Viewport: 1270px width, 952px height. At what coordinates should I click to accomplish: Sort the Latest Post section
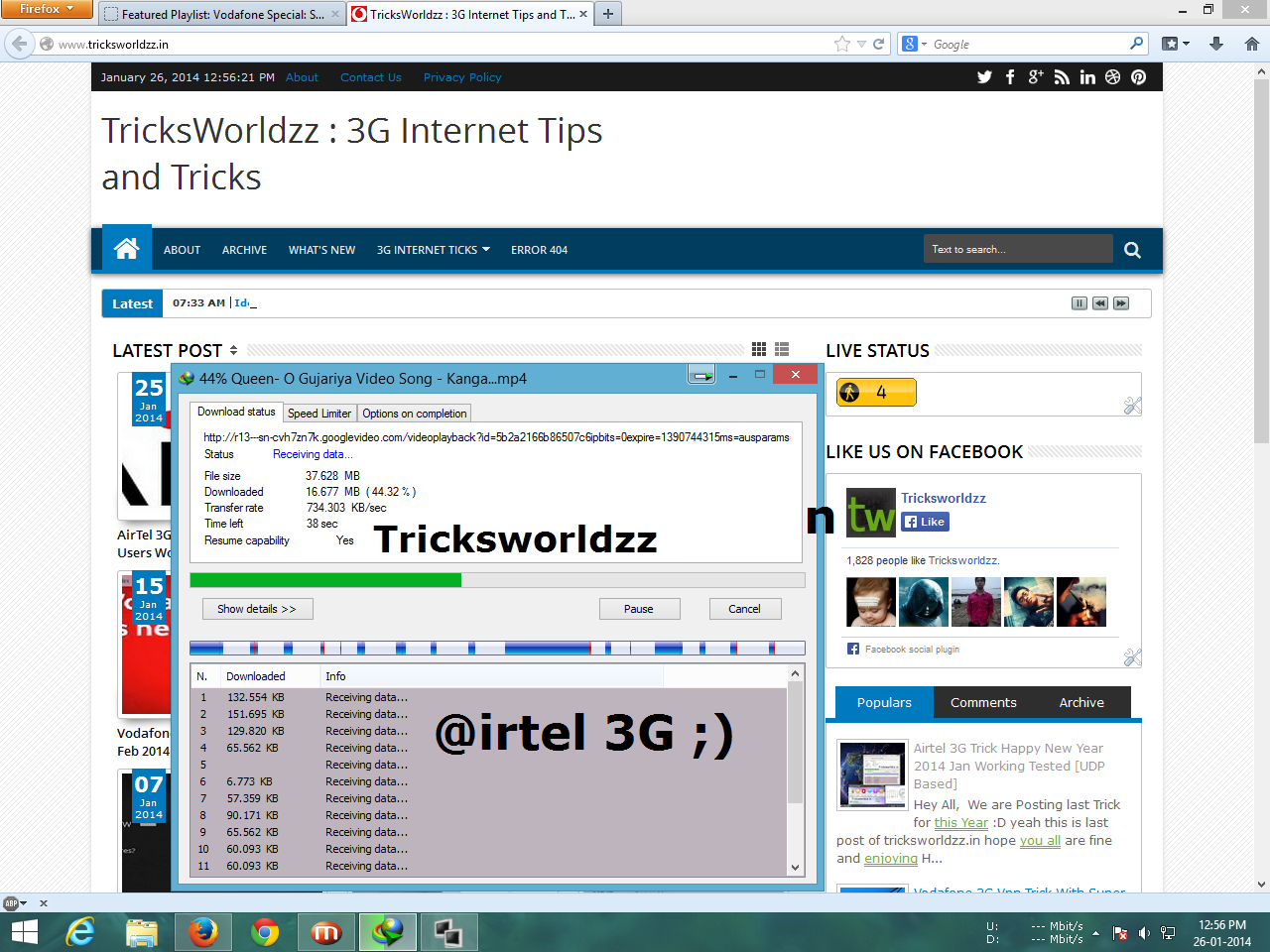click(x=233, y=350)
